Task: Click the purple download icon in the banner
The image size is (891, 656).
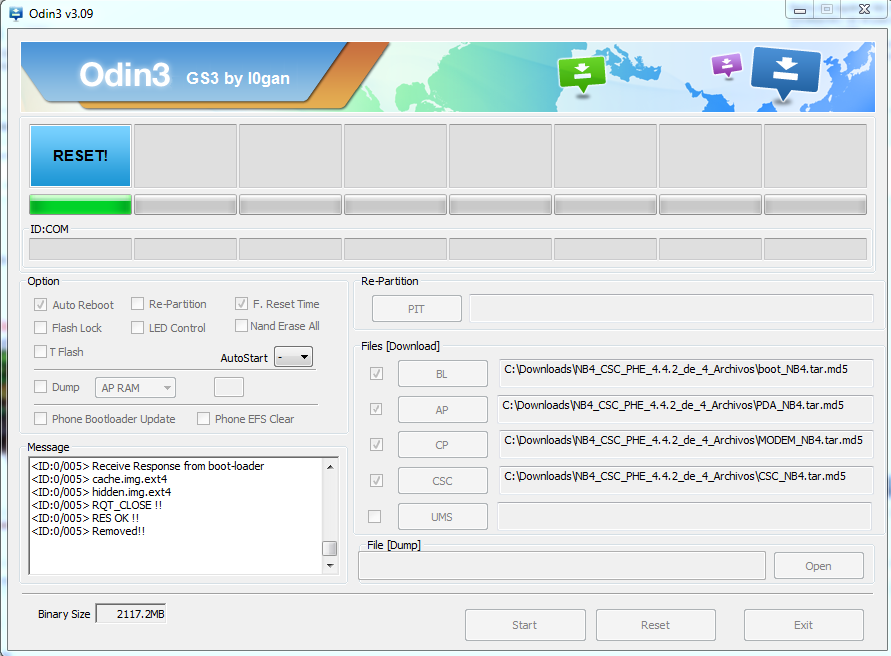Action: point(727,65)
